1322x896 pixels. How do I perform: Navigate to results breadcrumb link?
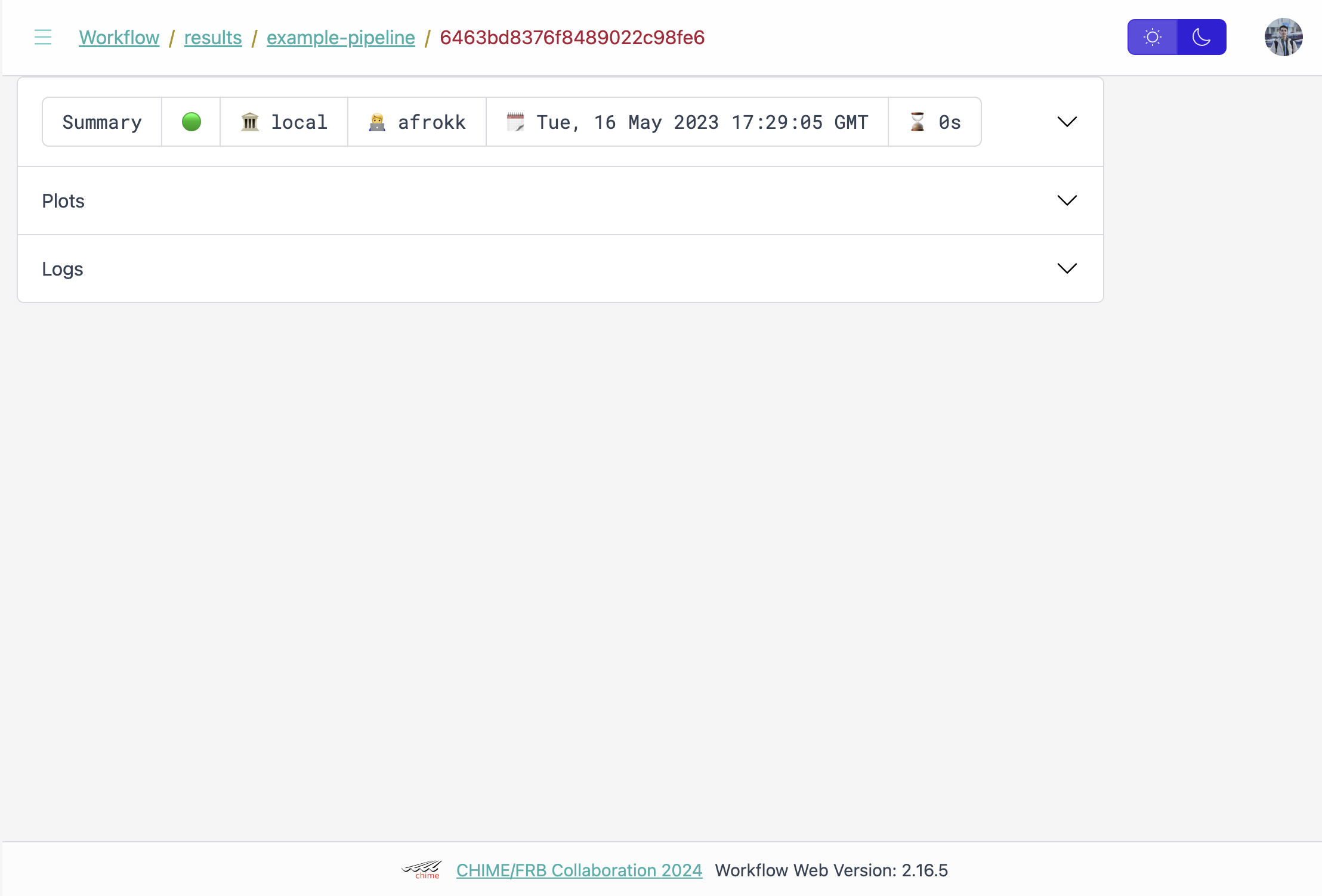[x=212, y=37]
